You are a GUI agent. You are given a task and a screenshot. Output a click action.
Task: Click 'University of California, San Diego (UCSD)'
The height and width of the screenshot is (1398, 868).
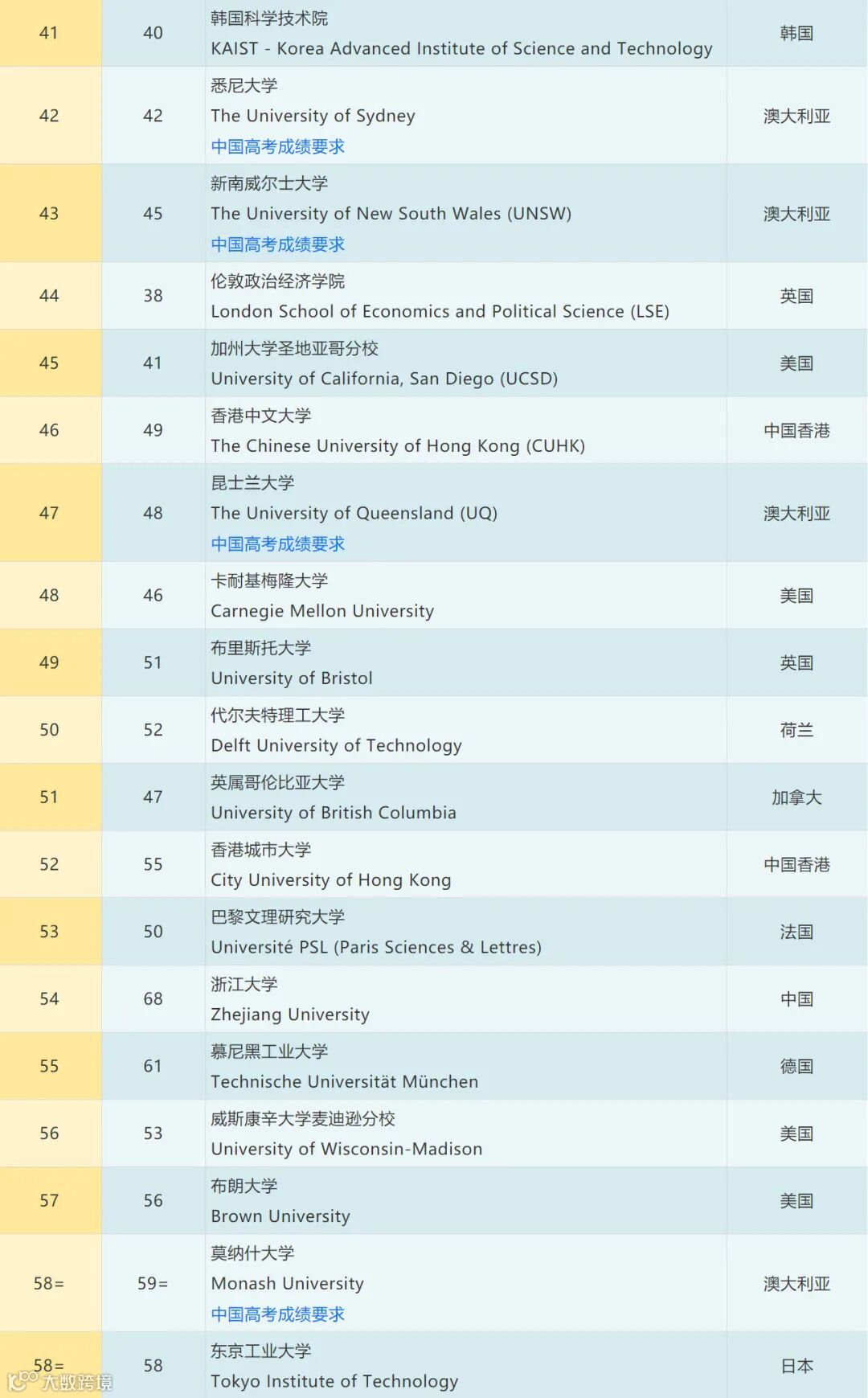pyautogui.click(x=384, y=379)
